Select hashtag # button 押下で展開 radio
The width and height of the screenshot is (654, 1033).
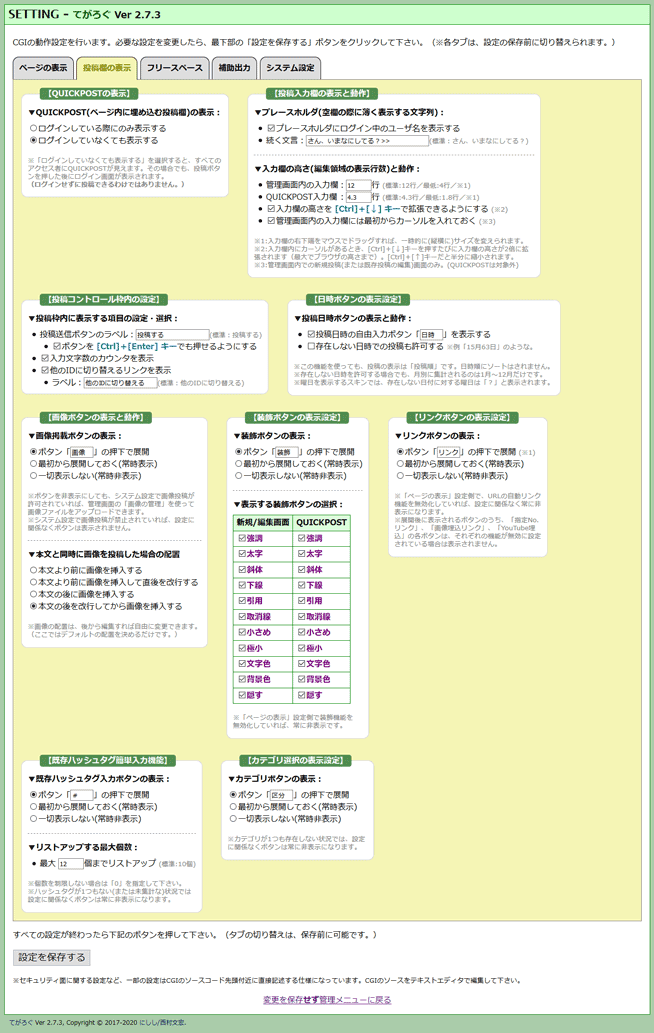[x=34, y=795]
